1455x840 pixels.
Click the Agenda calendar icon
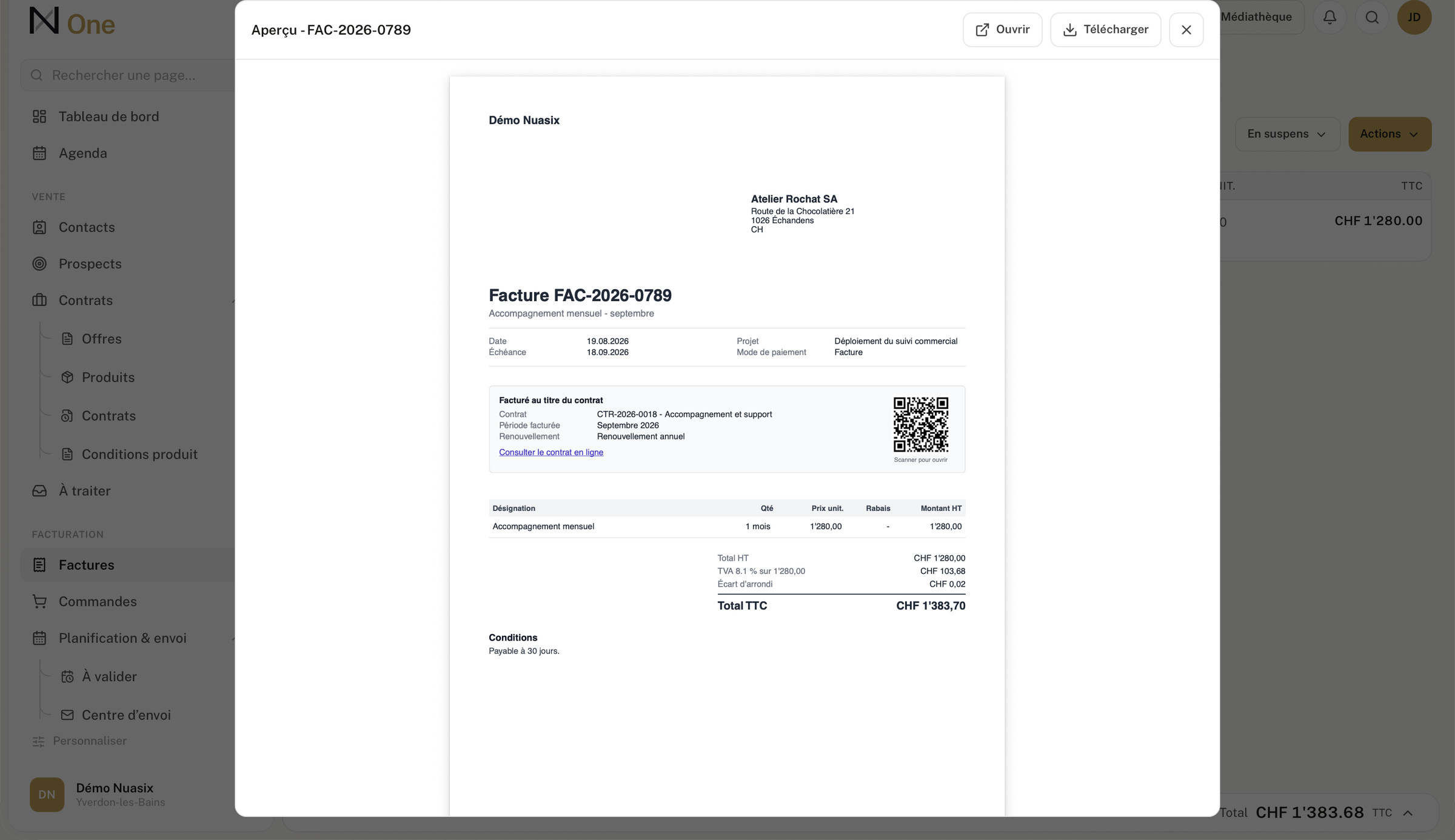[39, 153]
